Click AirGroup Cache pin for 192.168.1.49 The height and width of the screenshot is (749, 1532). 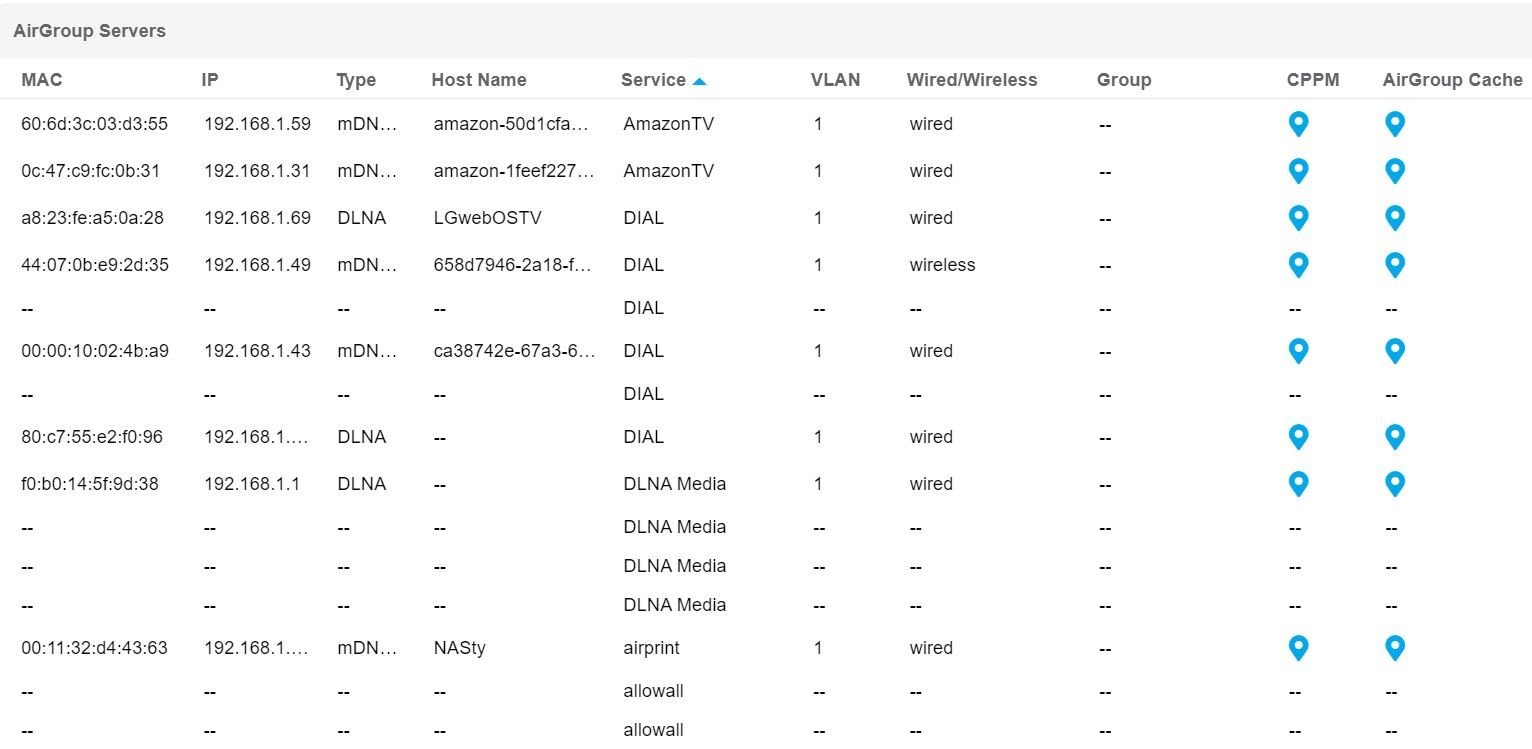(1394, 264)
